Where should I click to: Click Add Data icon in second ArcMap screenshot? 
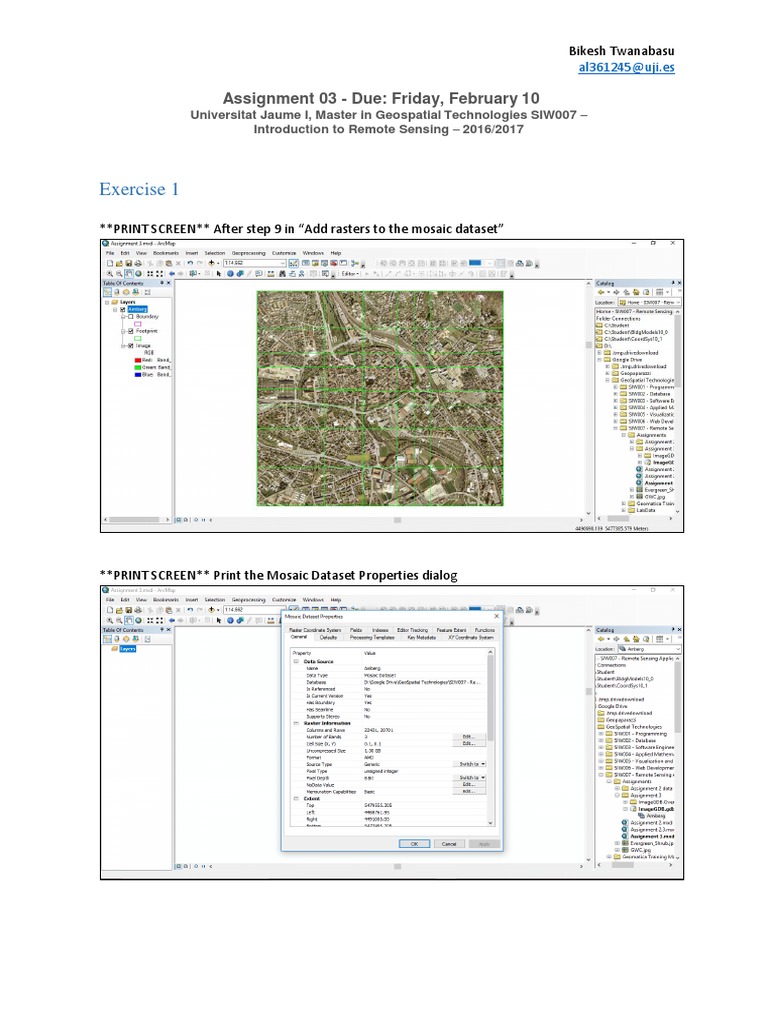212,609
